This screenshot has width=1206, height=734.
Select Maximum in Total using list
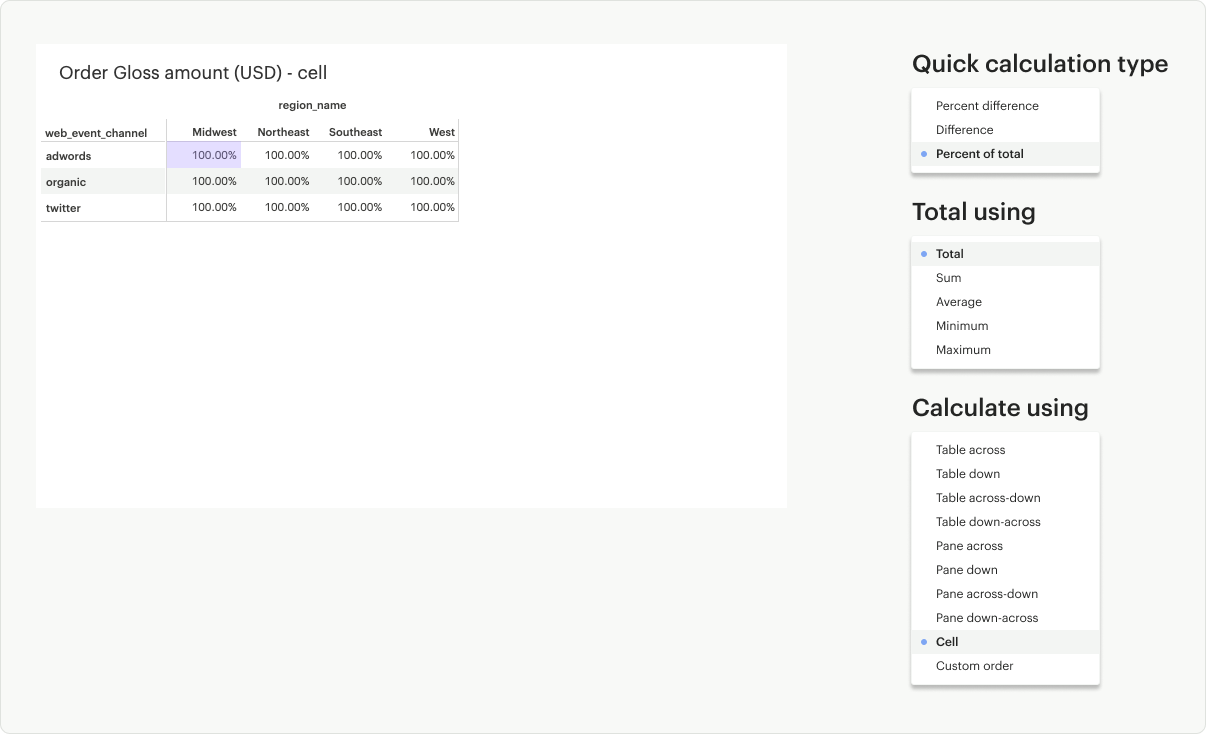[962, 350]
